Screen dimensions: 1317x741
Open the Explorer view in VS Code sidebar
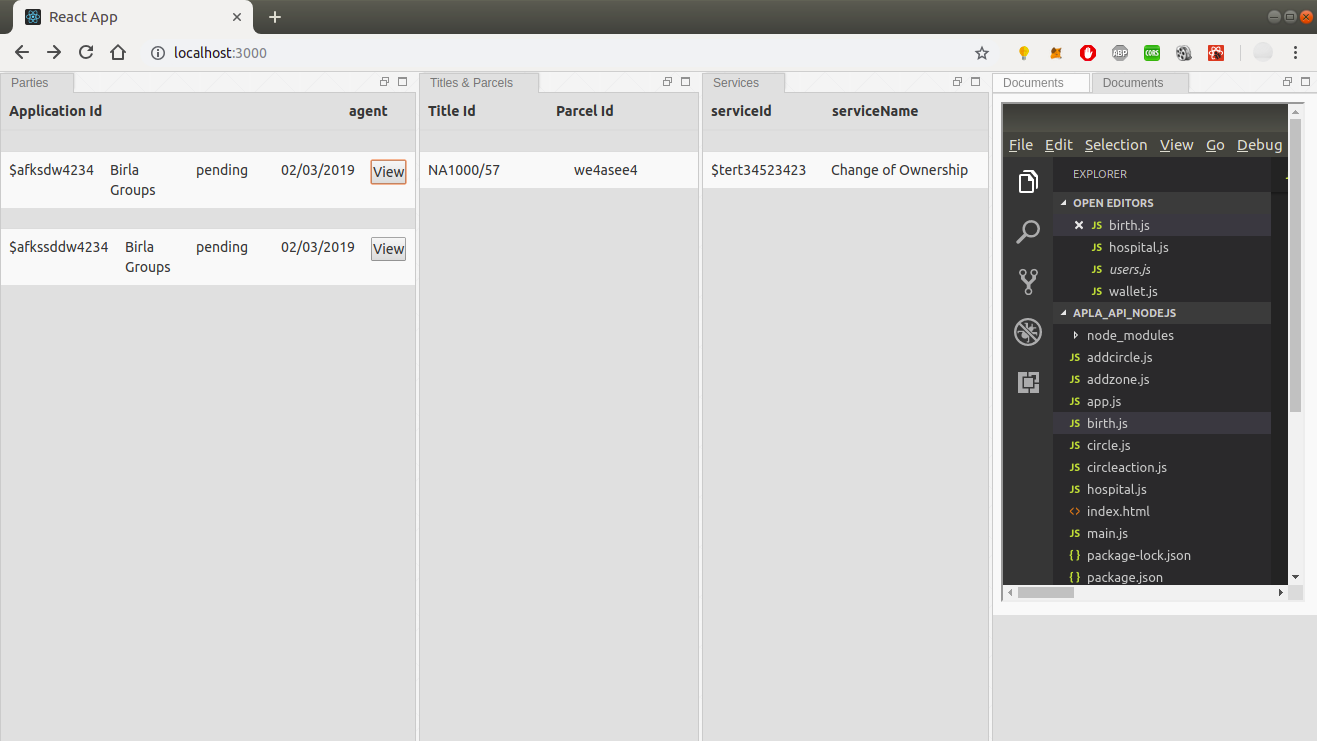pos(1028,181)
